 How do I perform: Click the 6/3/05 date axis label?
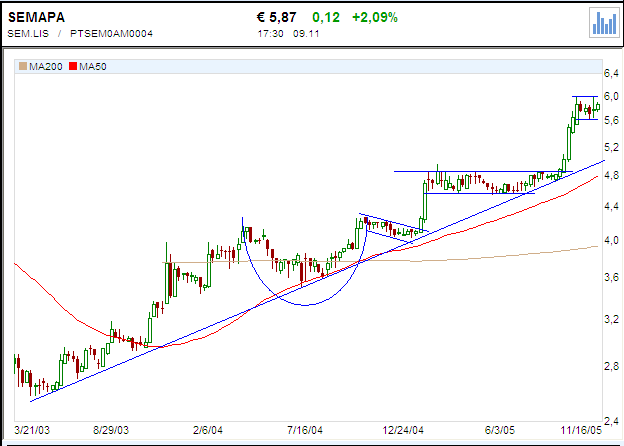tap(500, 430)
